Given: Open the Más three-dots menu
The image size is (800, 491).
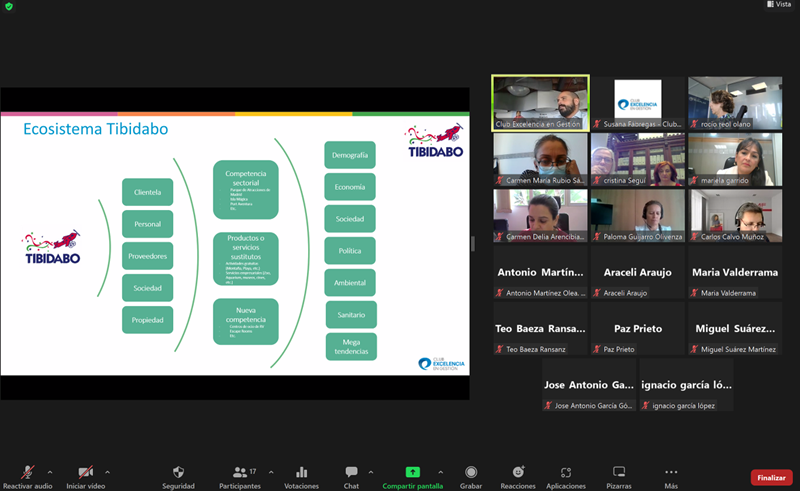Looking at the screenshot, I should coord(671,472).
